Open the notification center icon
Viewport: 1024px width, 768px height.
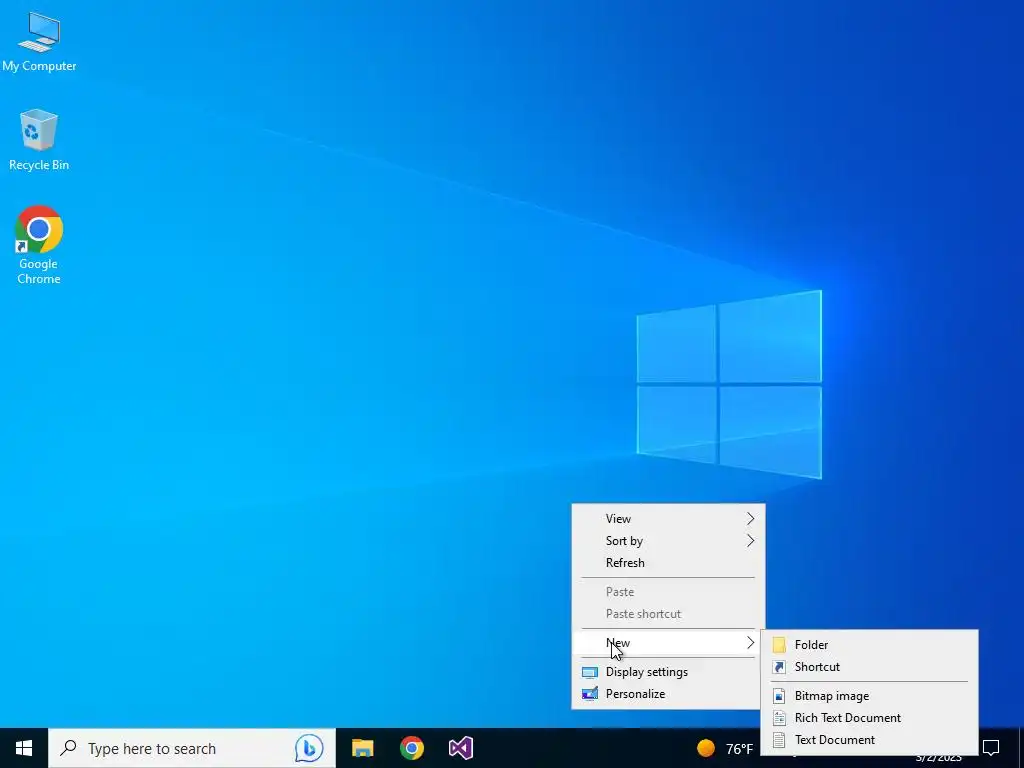tap(991, 747)
